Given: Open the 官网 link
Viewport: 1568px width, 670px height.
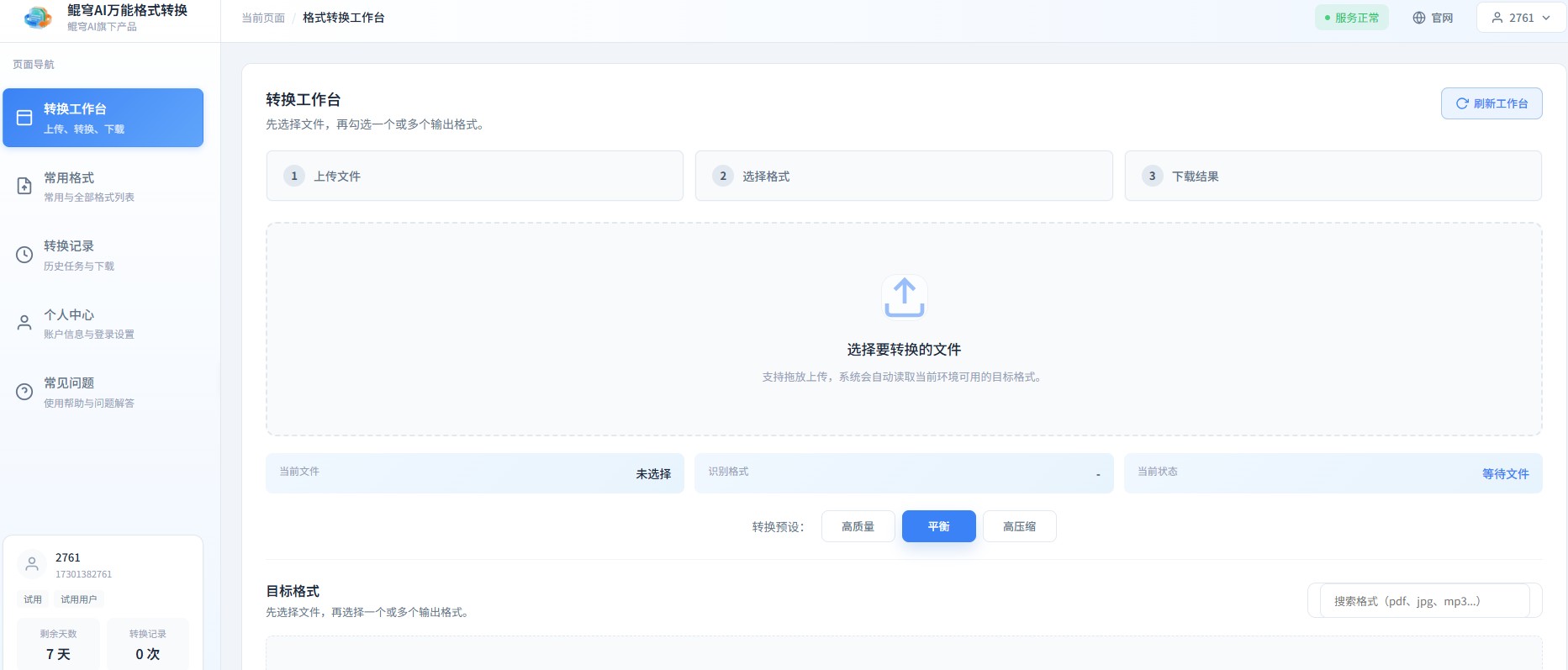Looking at the screenshot, I should pyautogui.click(x=1433, y=18).
